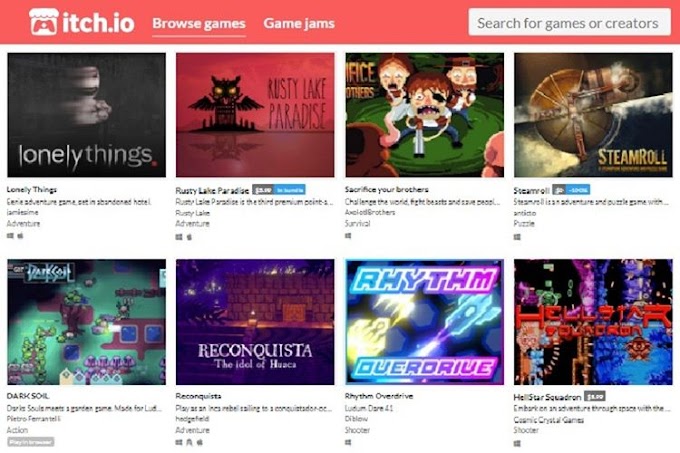Click Windows icon under Rhythm Overdrive
Viewport: 680px width, 453px height.
(x=348, y=442)
